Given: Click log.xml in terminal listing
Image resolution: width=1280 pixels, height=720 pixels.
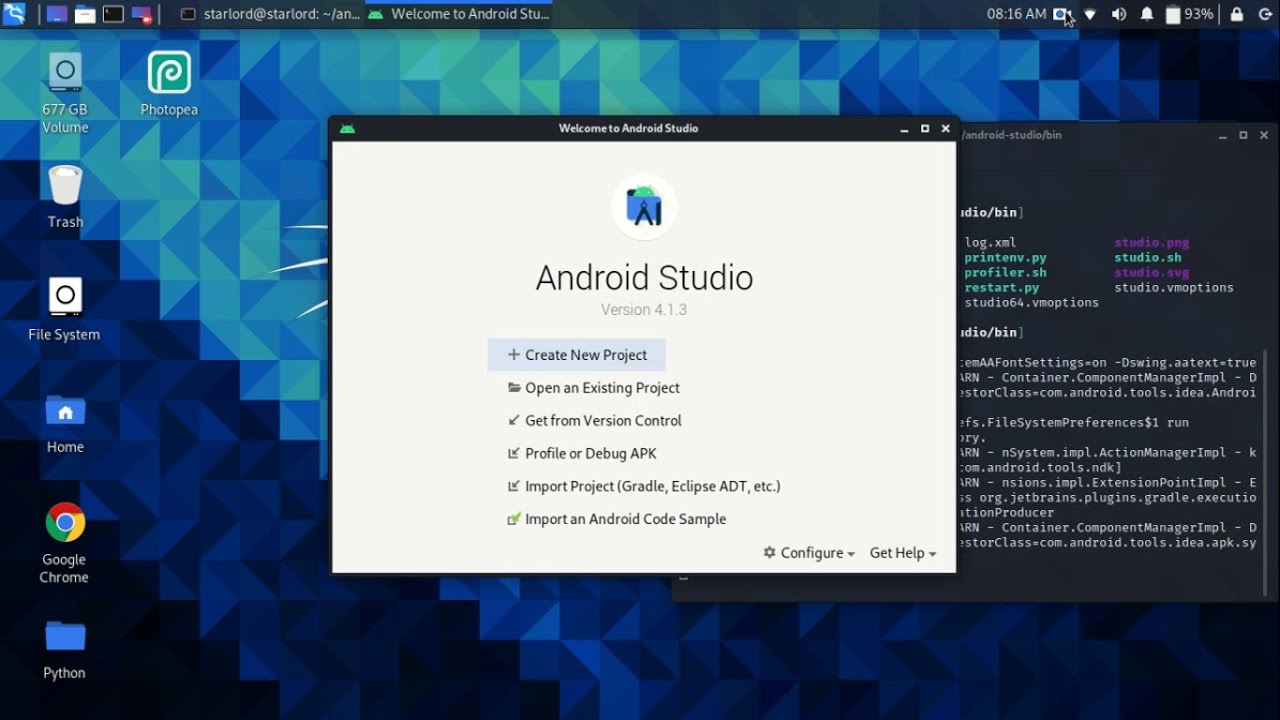Looking at the screenshot, I should coord(990,243).
